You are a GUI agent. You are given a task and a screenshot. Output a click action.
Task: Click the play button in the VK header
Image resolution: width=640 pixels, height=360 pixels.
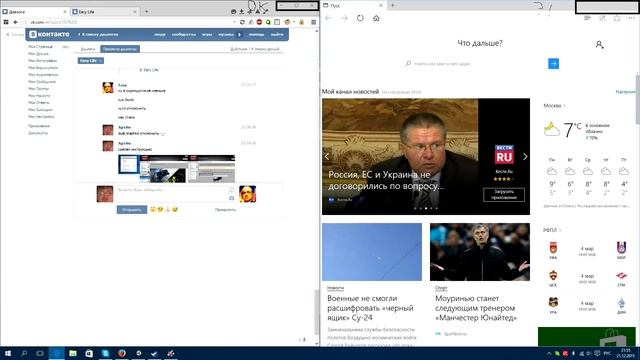(x=240, y=35)
